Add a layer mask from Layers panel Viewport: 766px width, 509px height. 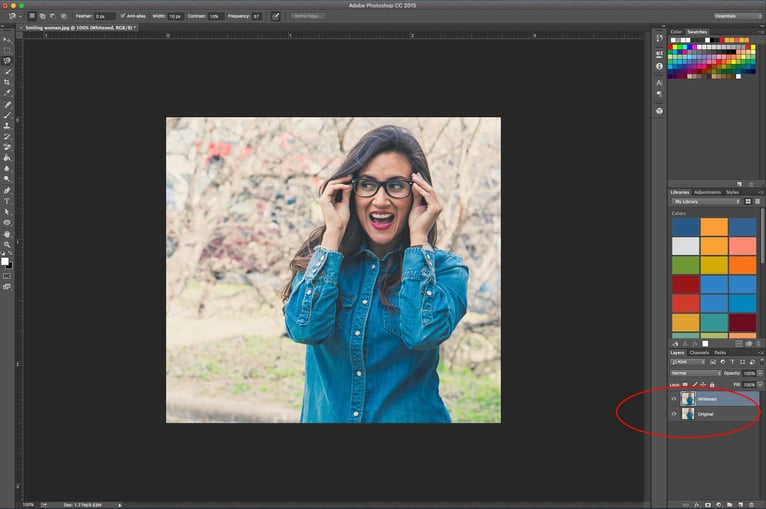click(708, 505)
